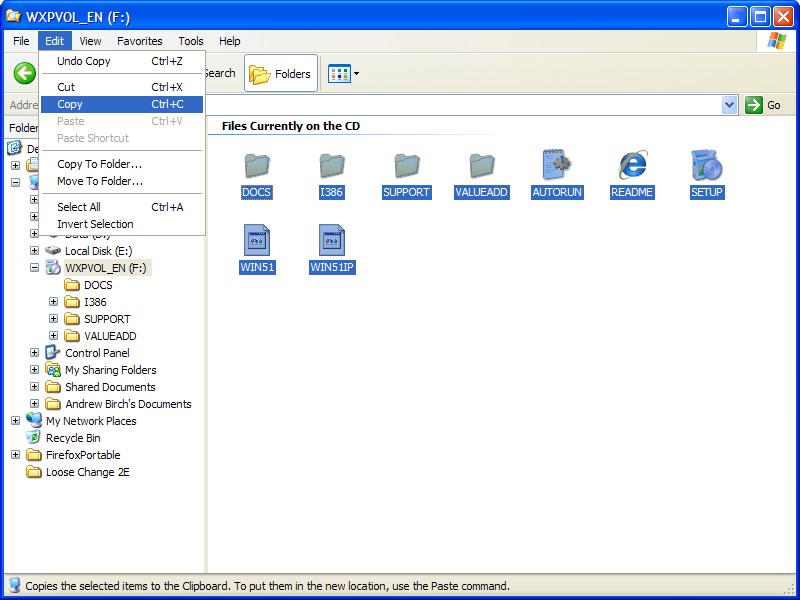
Task: Choose Select All from Edit menu
Action: (x=122, y=207)
